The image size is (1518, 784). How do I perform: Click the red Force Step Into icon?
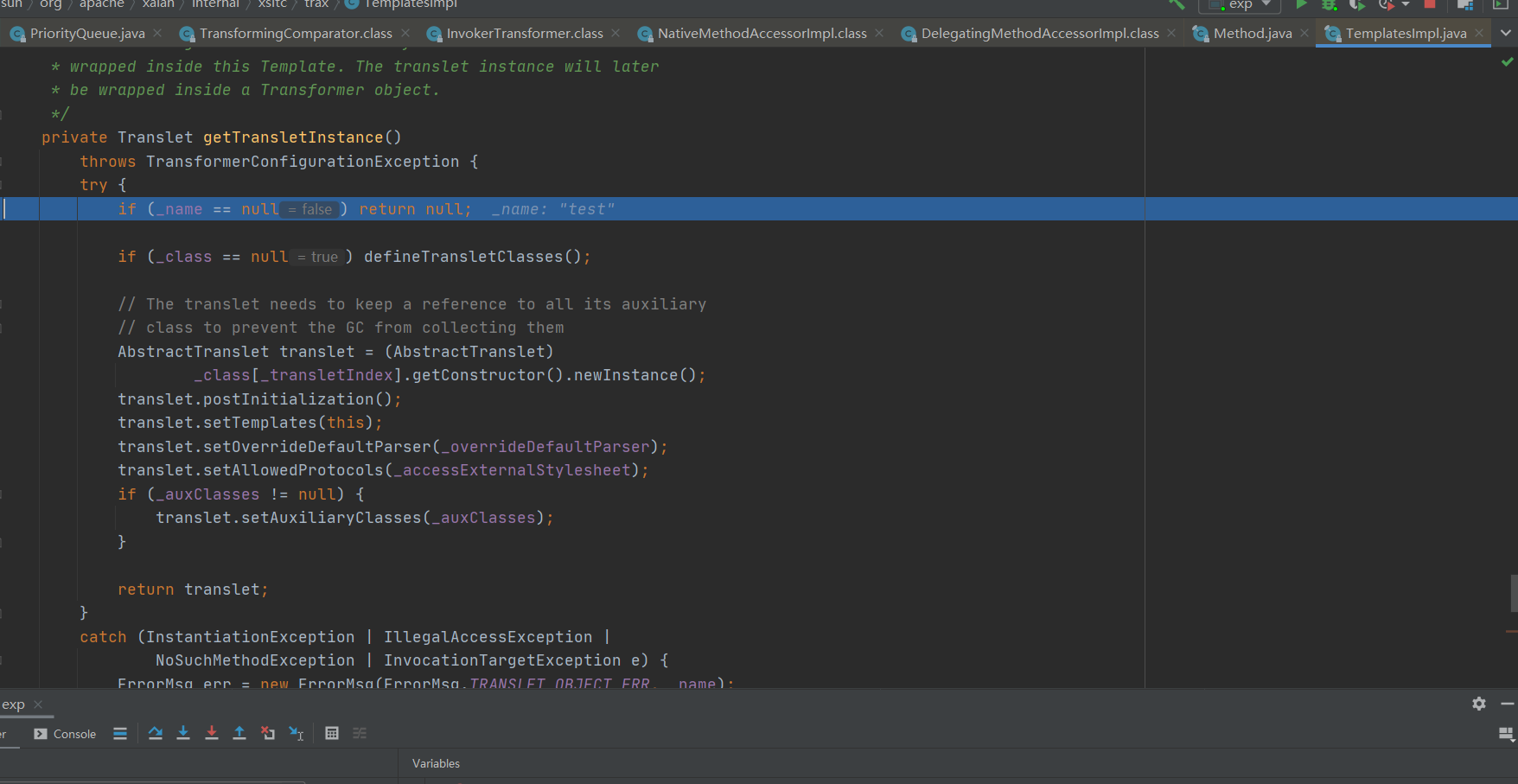pyautogui.click(x=212, y=733)
